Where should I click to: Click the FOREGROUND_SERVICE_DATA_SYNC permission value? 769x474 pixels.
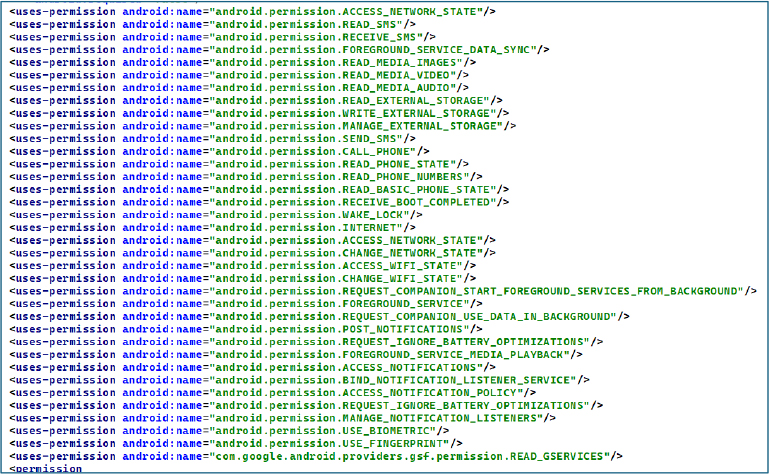coord(375,49)
